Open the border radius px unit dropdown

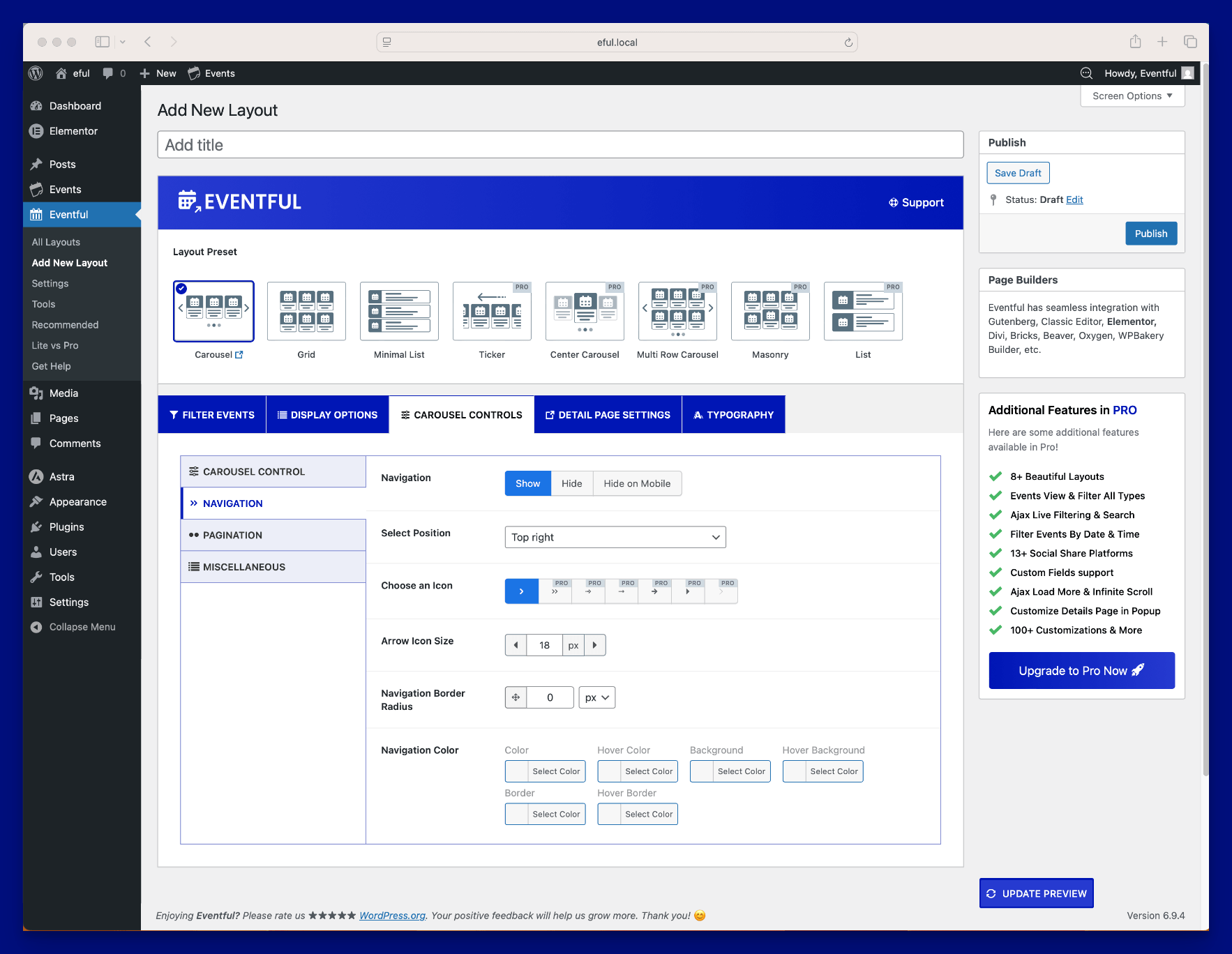click(x=596, y=697)
